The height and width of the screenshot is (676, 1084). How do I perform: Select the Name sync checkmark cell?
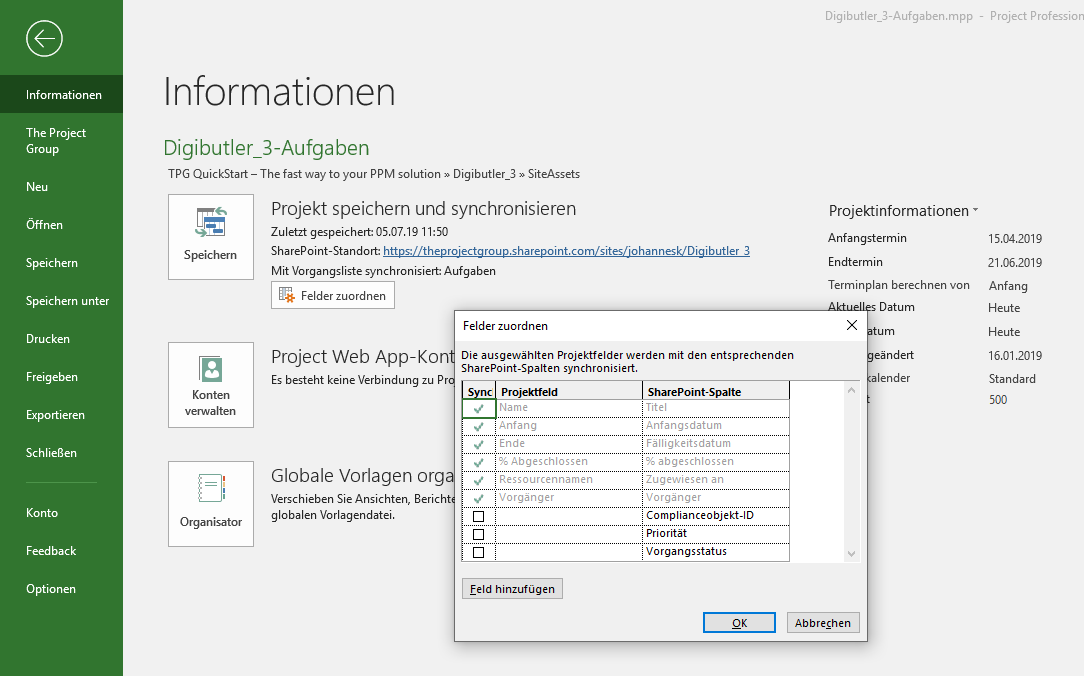point(478,408)
